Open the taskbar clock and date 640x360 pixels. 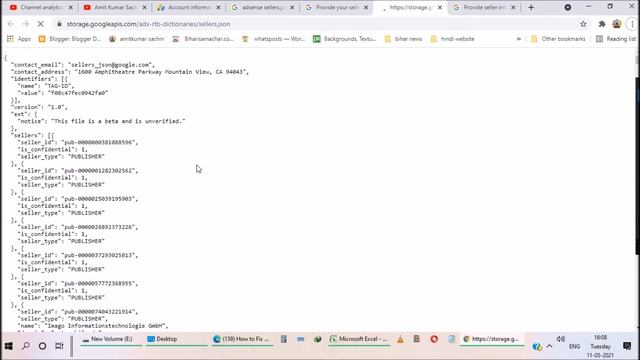pos(600,347)
